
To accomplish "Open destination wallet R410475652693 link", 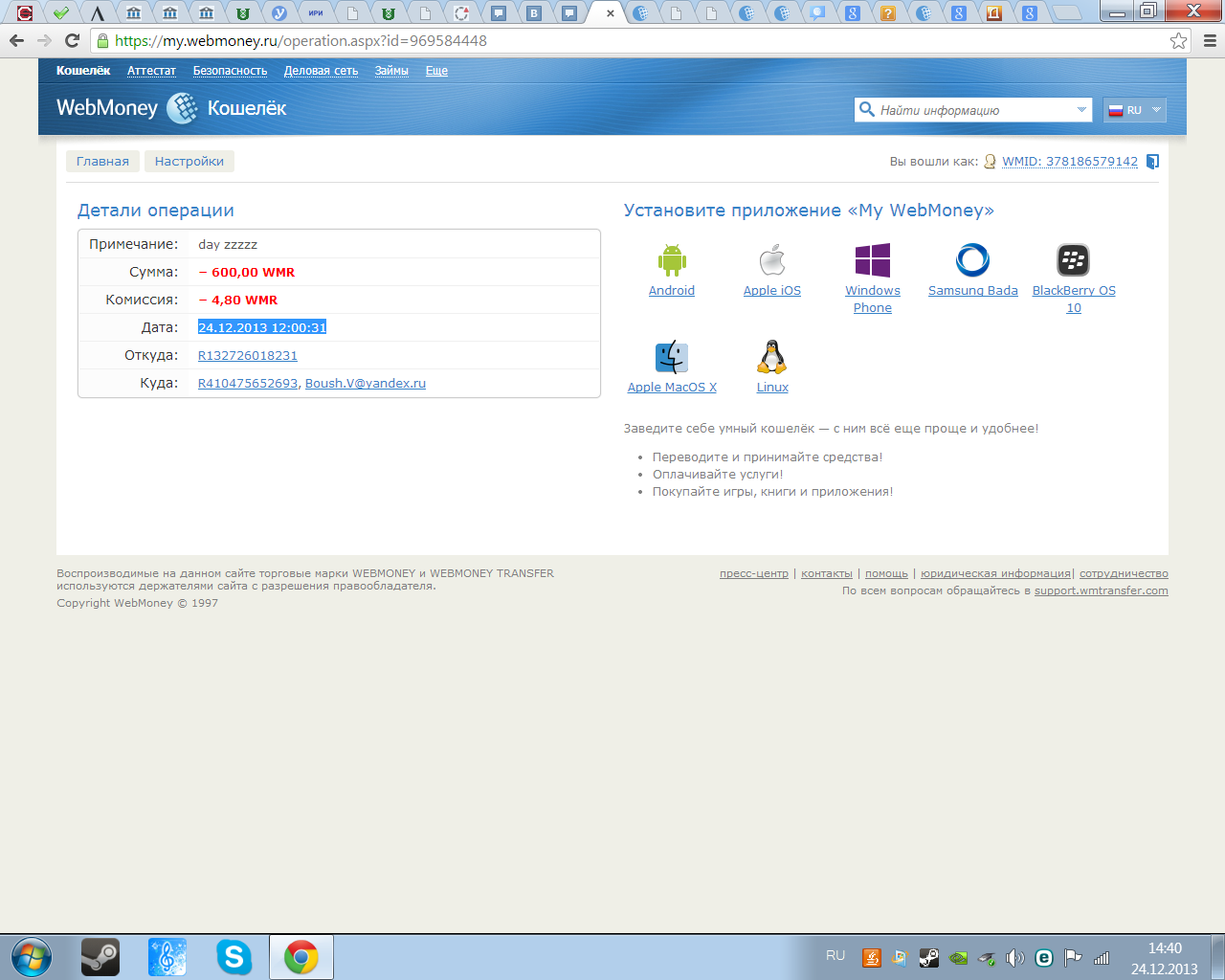I will (x=248, y=383).
